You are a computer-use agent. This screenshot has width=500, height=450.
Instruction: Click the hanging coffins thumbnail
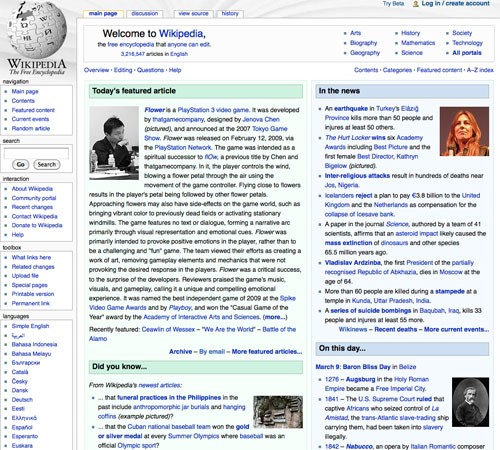point(278,412)
